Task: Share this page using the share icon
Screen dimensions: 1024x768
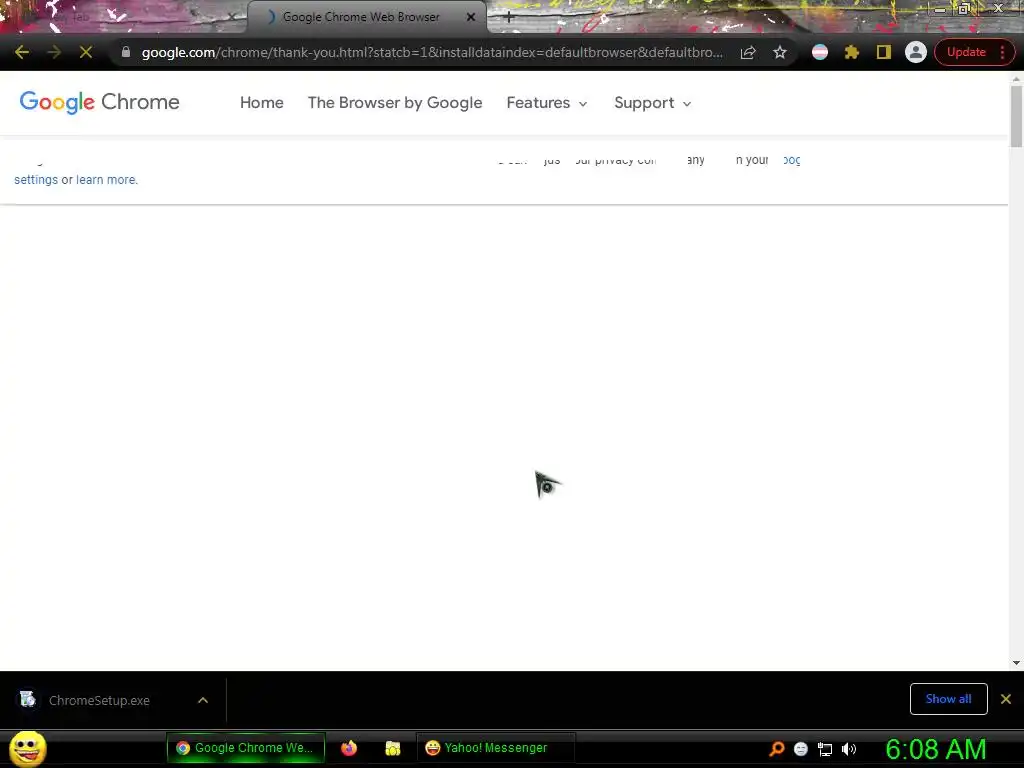Action: coord(748,52)
